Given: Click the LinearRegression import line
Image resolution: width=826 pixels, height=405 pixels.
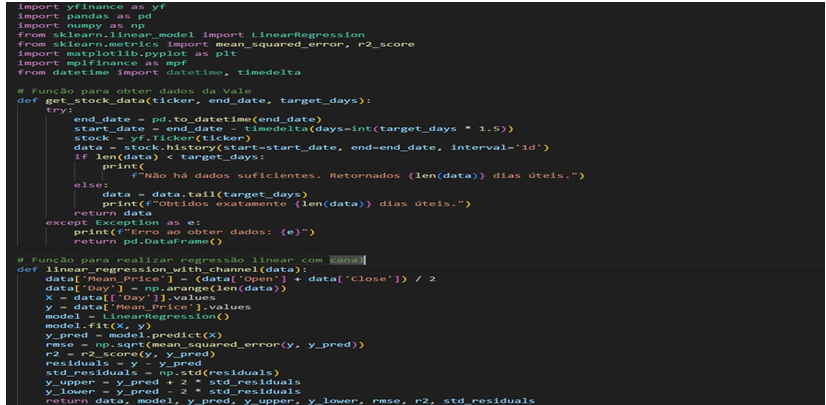Looking at the screenshot, I should [191, 35].
